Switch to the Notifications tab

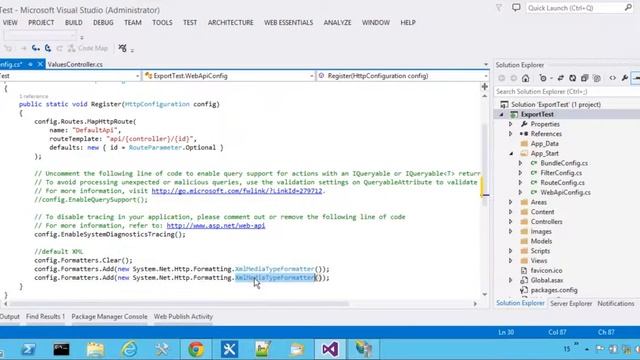tap(616, 304)
